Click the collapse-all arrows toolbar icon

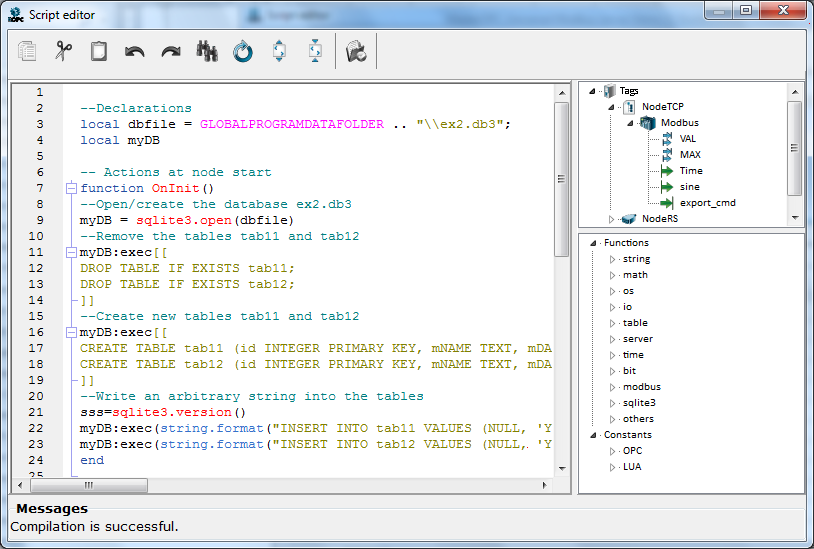pos(315,51)
